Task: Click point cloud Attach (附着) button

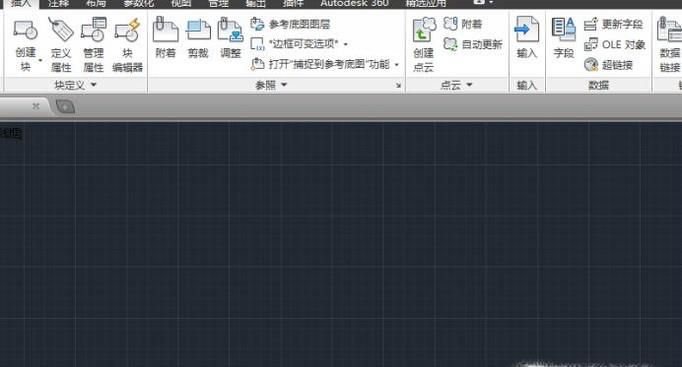Action: click(463, 23)
